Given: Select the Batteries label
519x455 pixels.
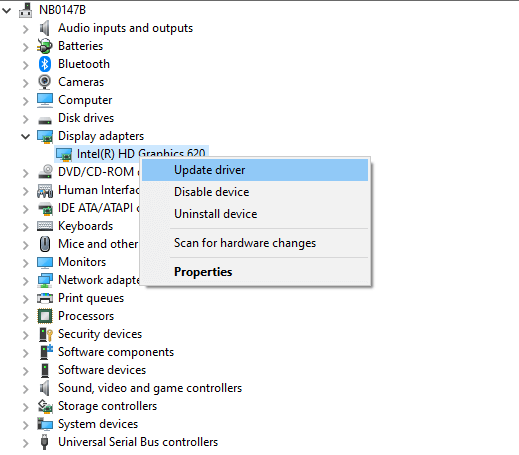Looking at the screenshot, I should [80, 46].
